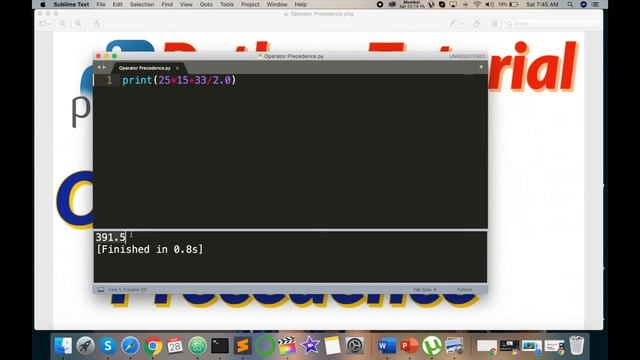Open the Selection menu

tap(142, 4)
